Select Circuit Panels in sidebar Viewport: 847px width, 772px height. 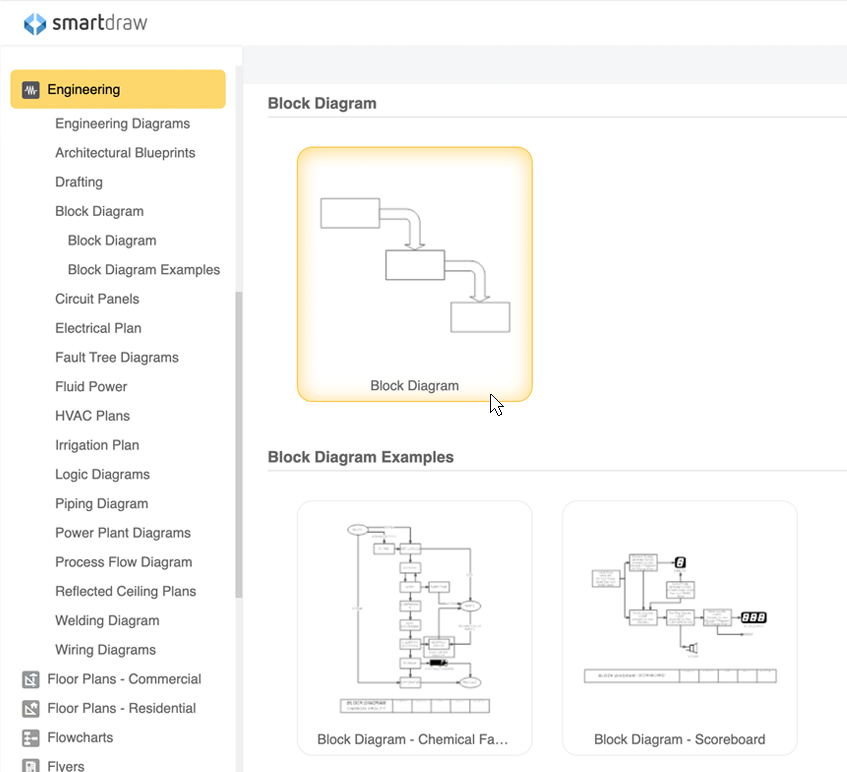click(97, 299)
